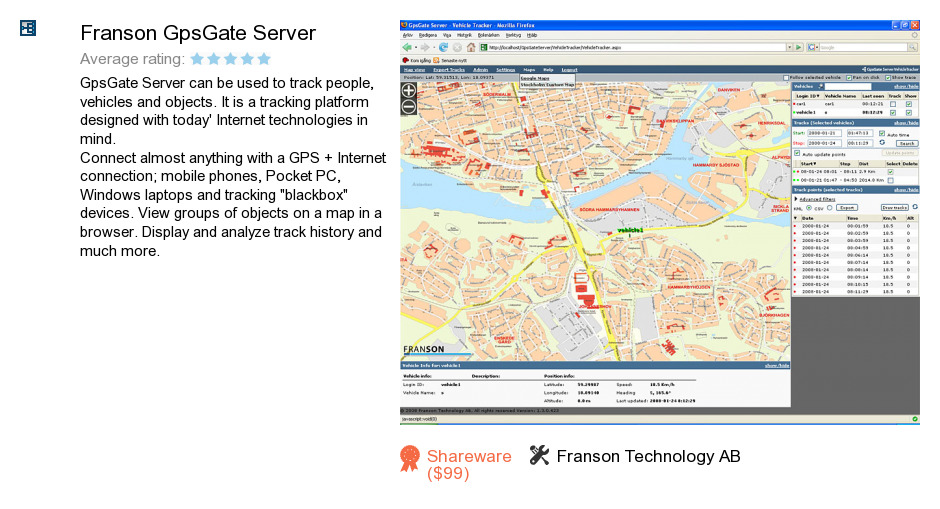Click show/hide link on Vehicle info panel
The height and width of the screenshot is (509, 940).
tap(777, 365)
